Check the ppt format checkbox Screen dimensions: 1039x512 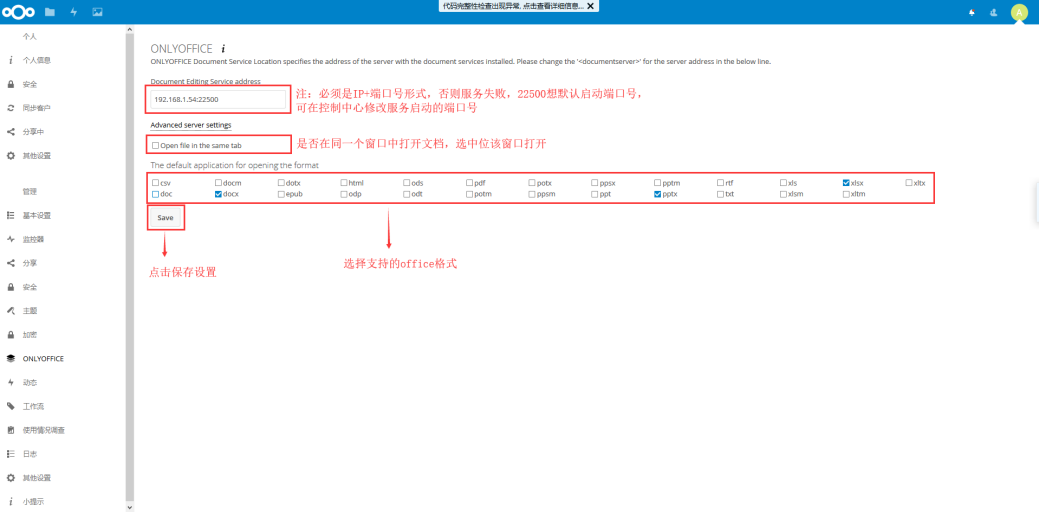594,195
